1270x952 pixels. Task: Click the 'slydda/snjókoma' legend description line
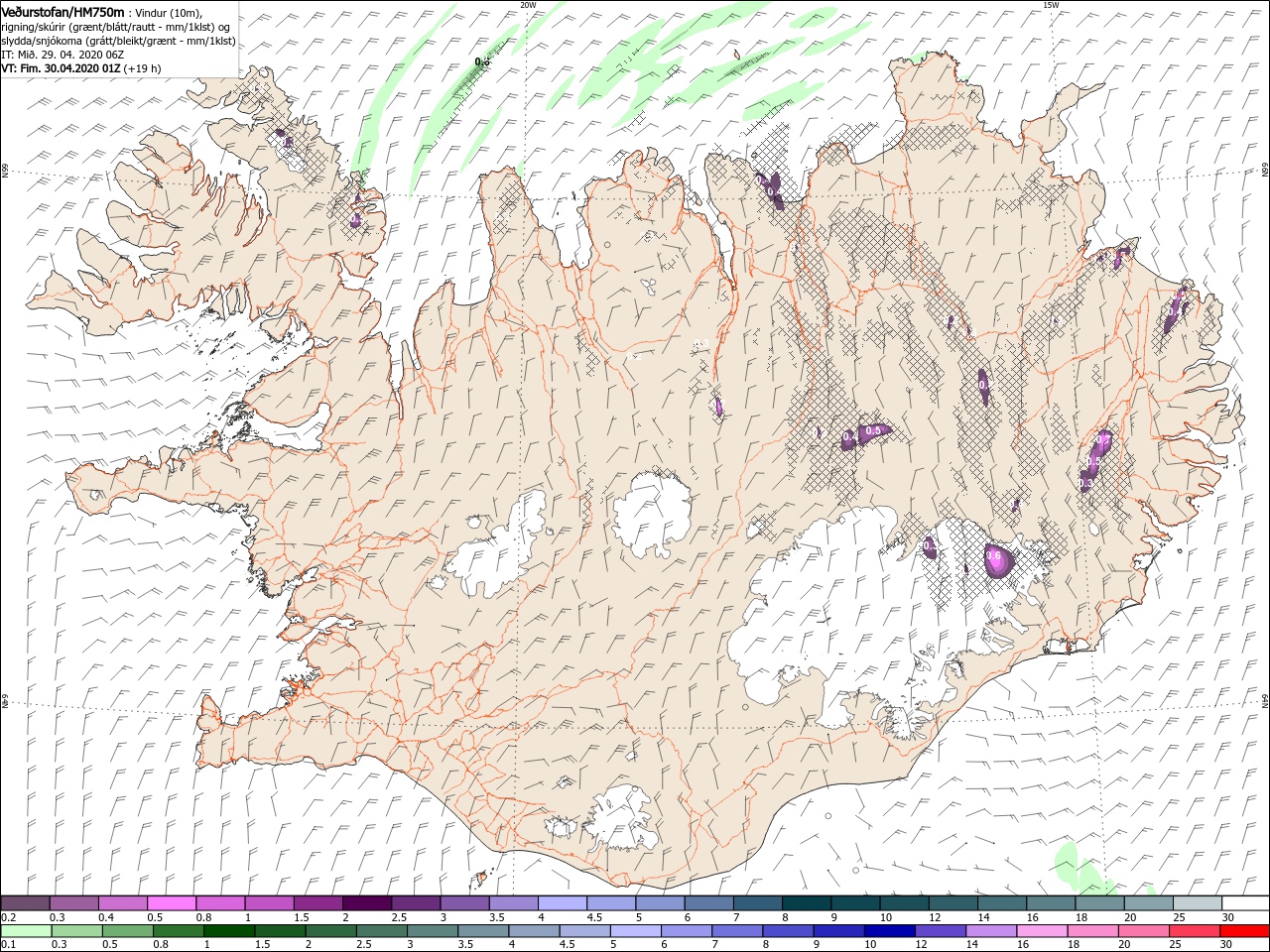pyautogui.click(x=118, y=41)
